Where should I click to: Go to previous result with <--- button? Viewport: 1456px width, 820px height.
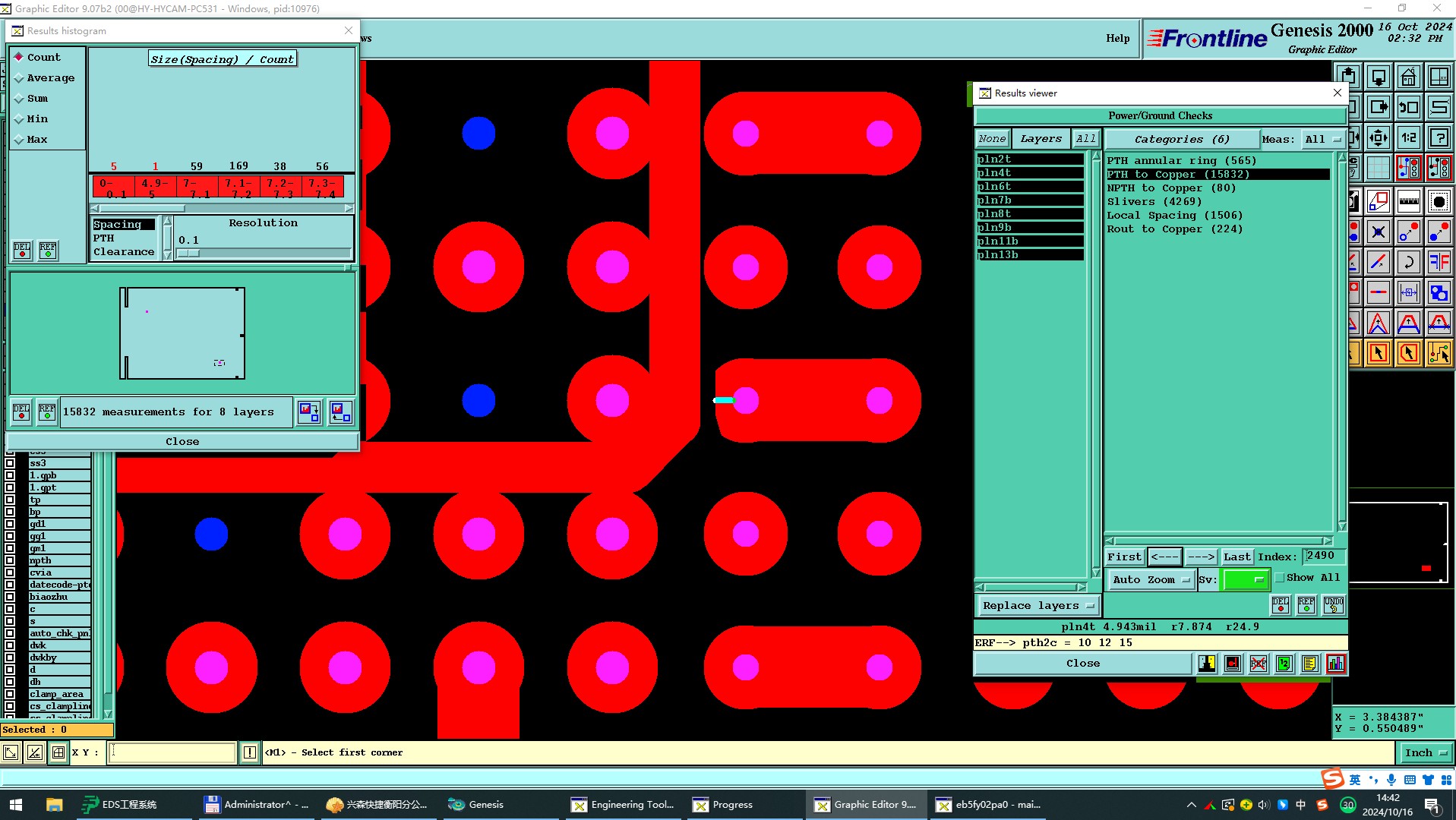pos(1164,557)
